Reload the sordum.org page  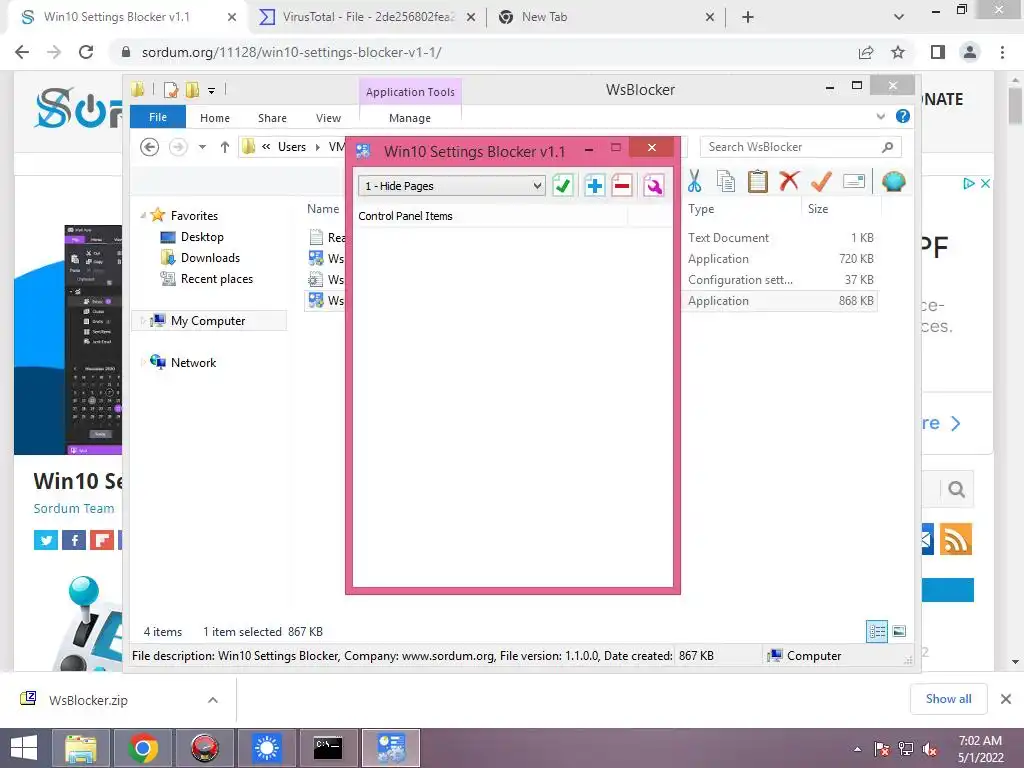(86, 52)
